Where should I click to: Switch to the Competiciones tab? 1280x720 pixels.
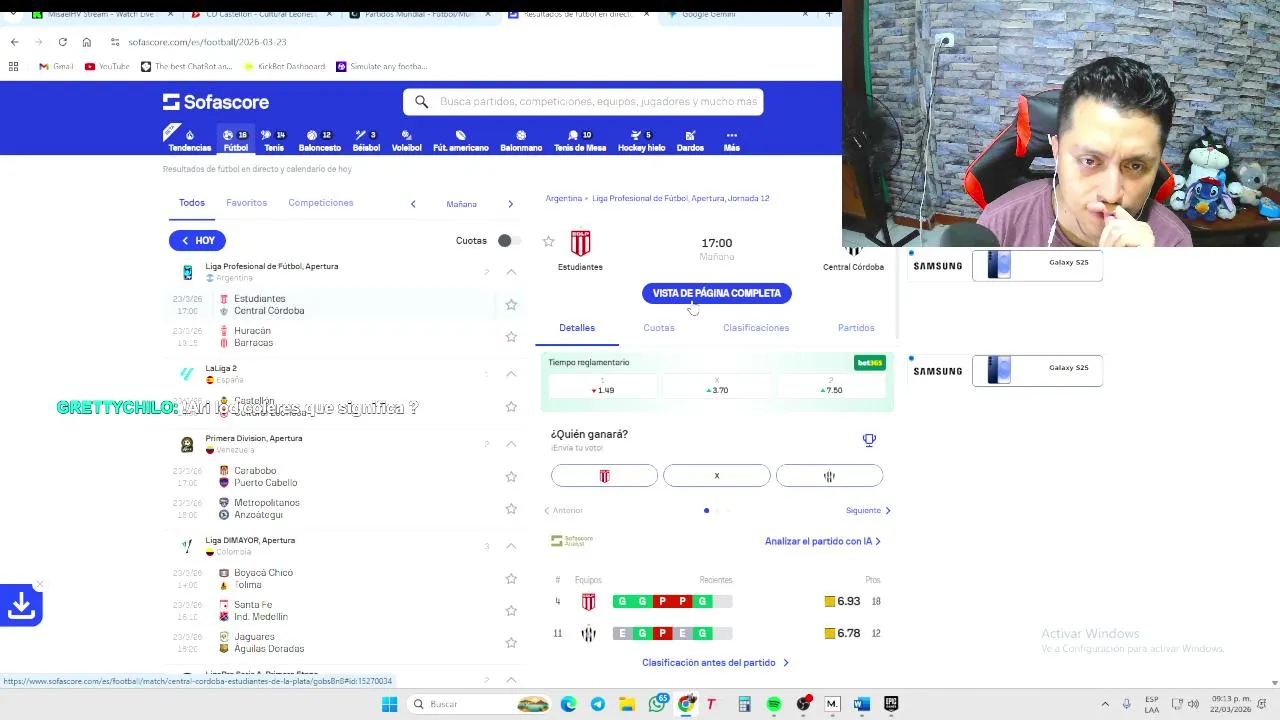pyautogui.click(x=320, y=203)
